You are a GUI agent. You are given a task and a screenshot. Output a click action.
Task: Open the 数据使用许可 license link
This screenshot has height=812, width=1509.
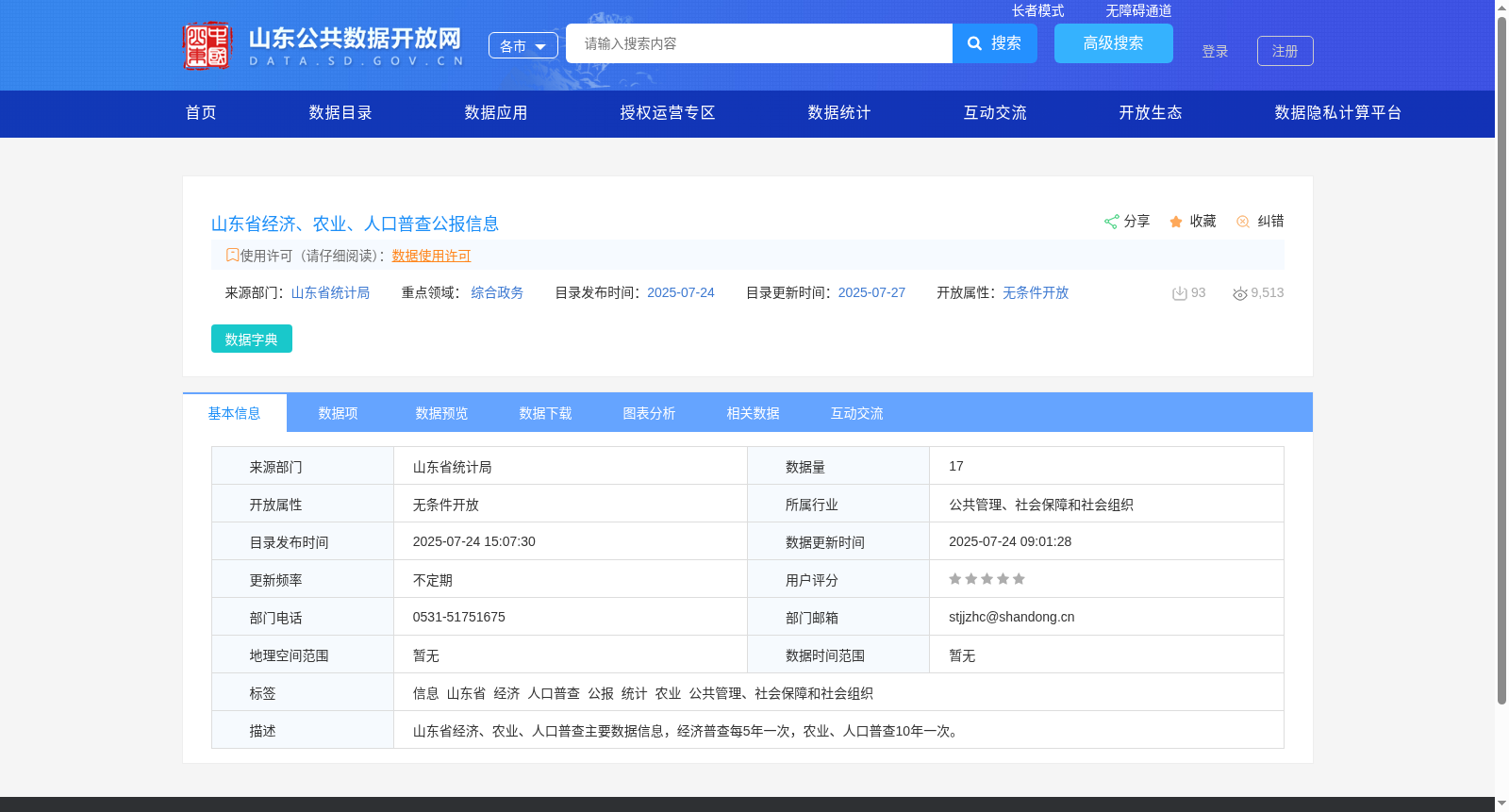tap(431, 256)
